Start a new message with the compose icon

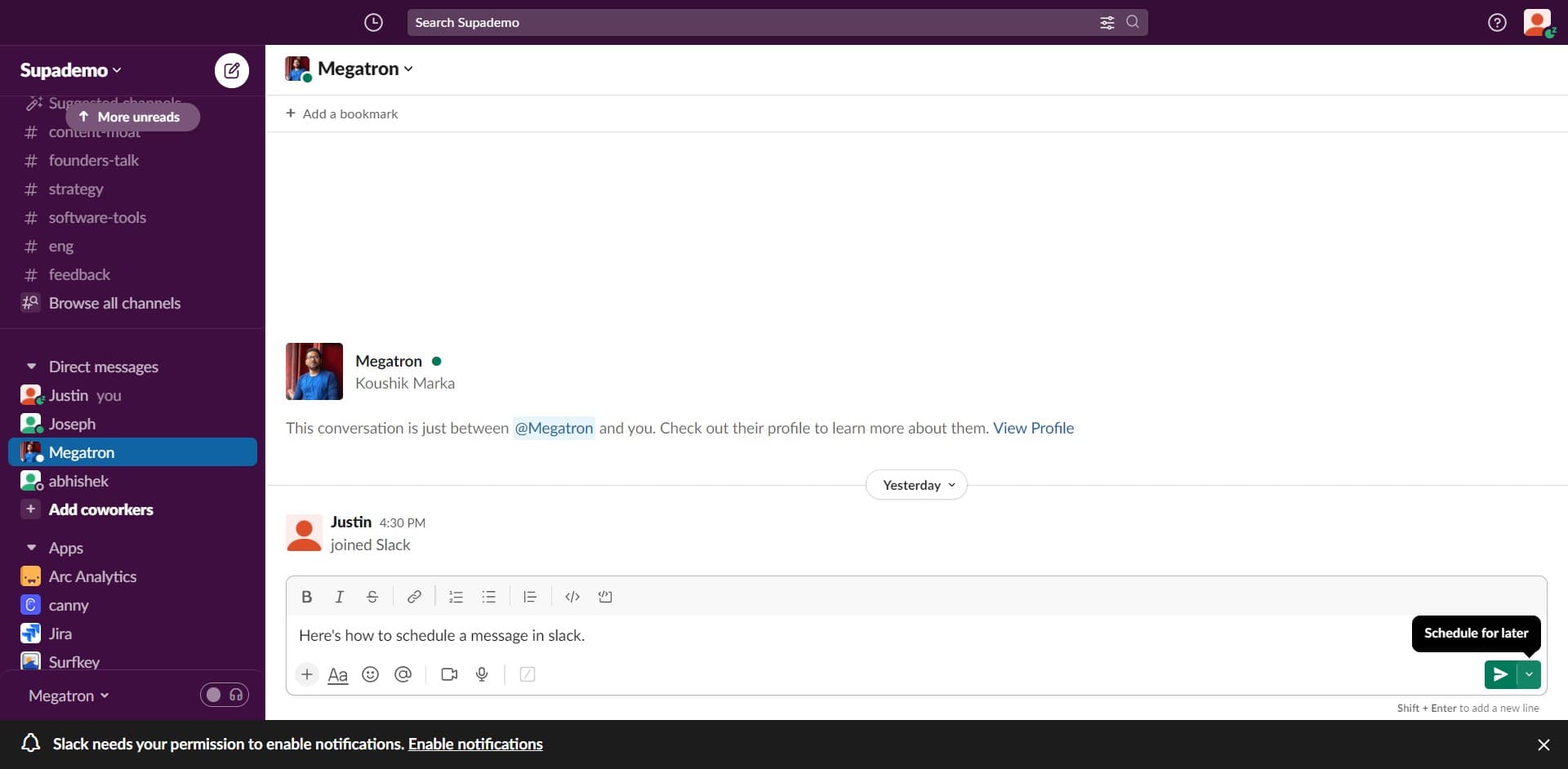231,70
